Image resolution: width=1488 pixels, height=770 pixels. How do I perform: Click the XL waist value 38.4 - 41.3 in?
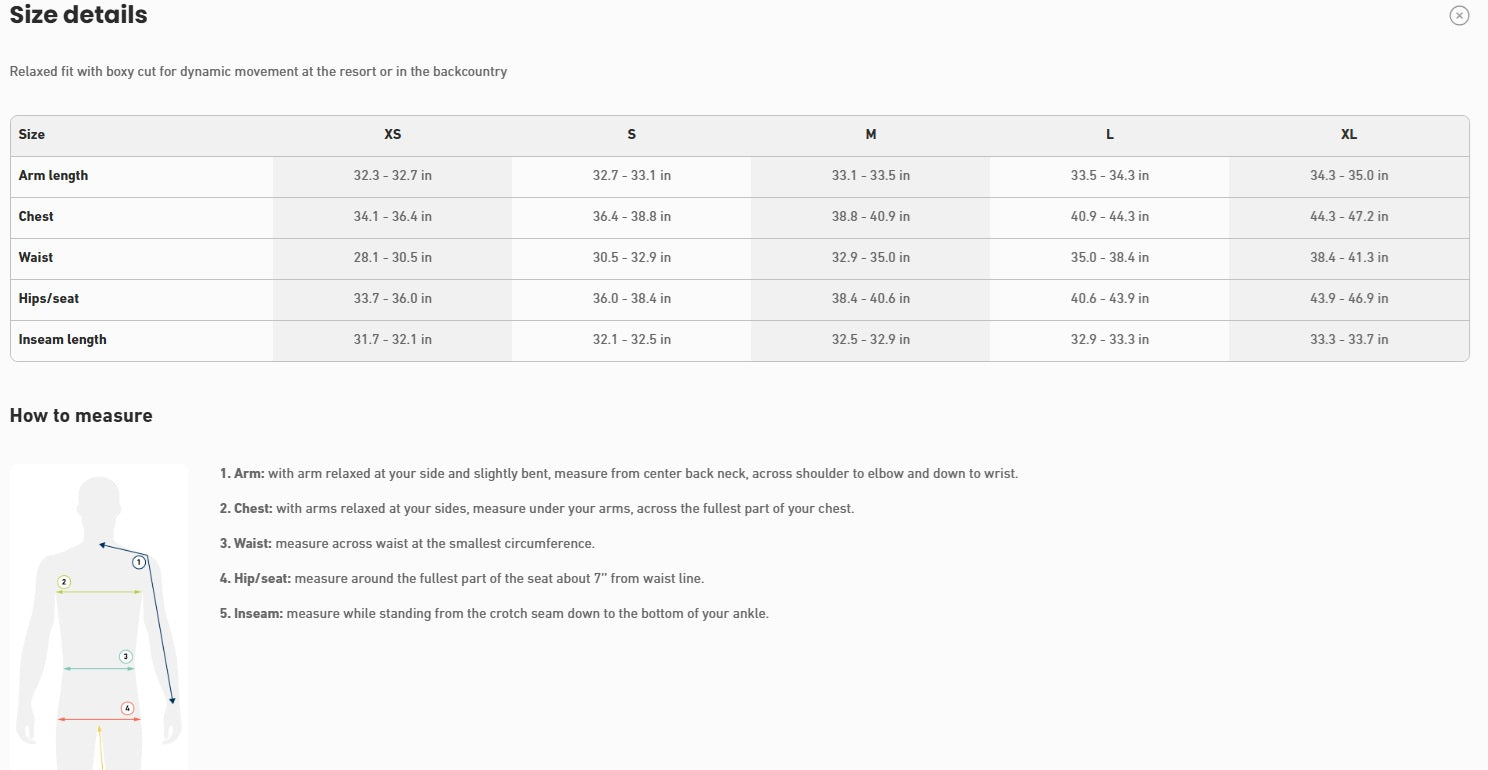click(x=1348, y=258)
